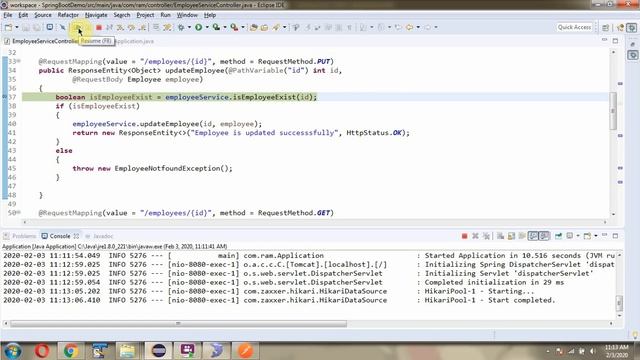This screenshot has height=360, width=640.
Task: Open the Display Selected Console dropdown
Action: coord(578,236)
